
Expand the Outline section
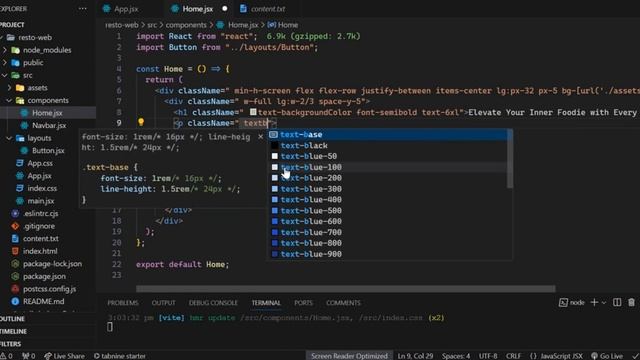(x=12, y=319)
